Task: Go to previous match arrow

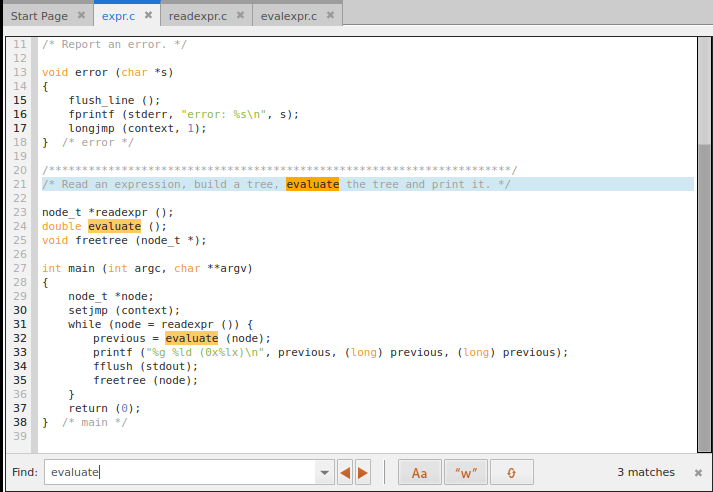Action: click(345, 472)
